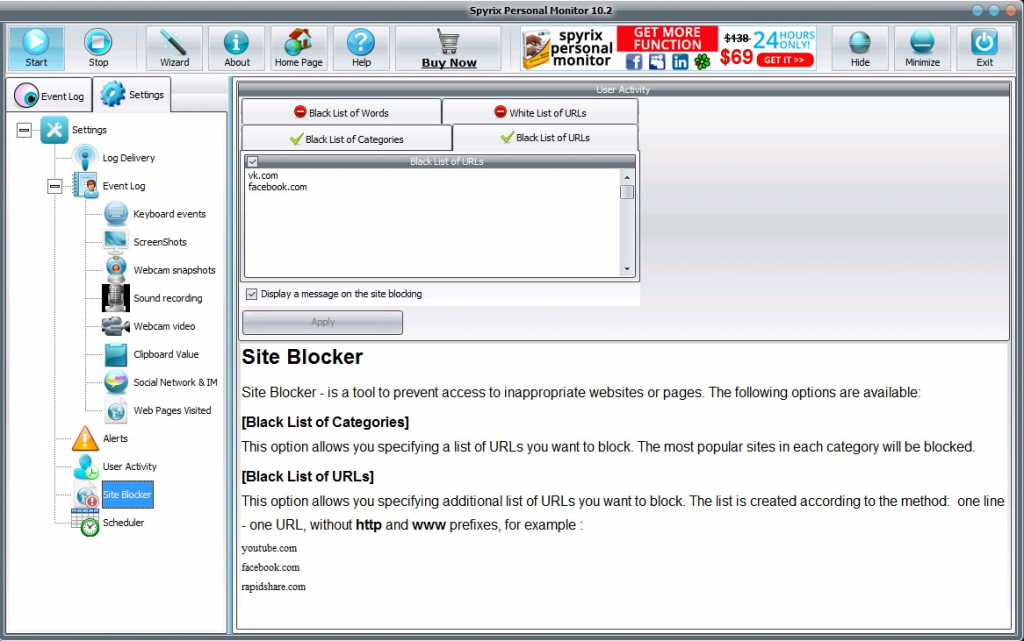
Task: Select Webcam snapshots in settings tree
Action: tap(174, 270)
